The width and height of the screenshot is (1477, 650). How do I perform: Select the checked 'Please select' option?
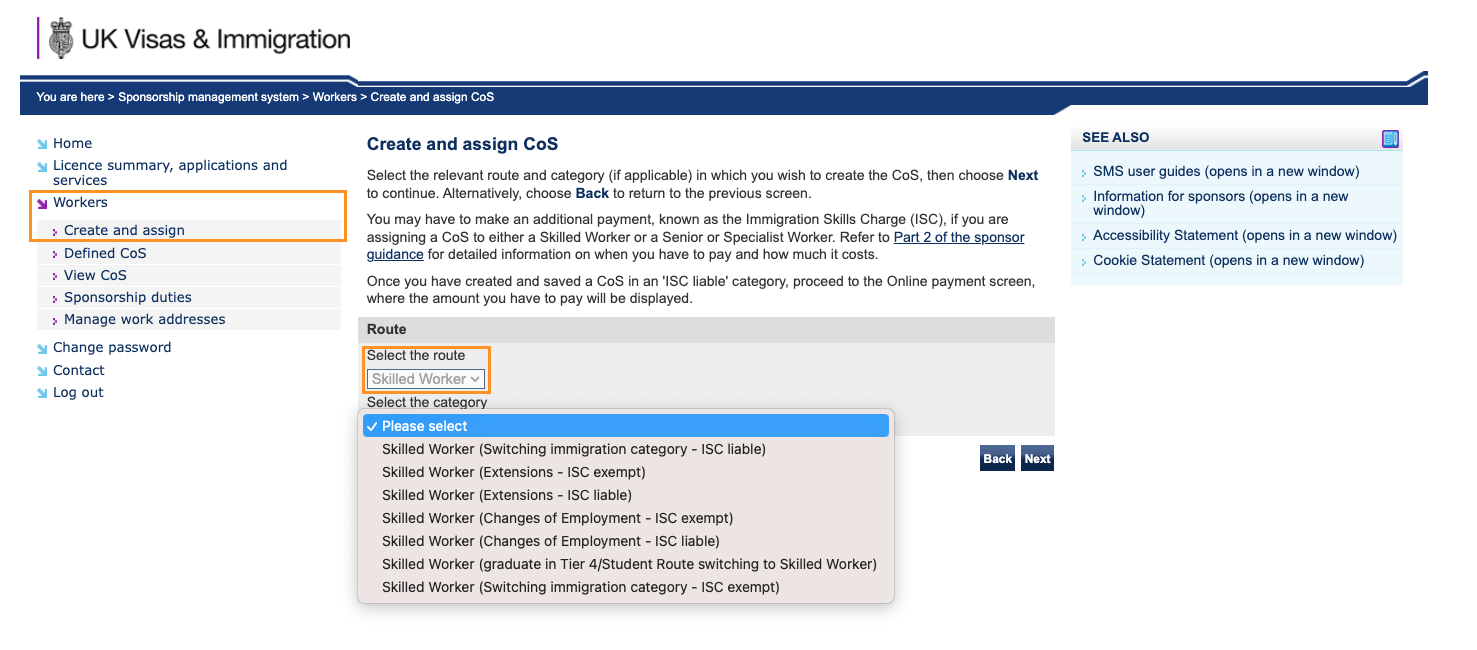tap(625, 426)
